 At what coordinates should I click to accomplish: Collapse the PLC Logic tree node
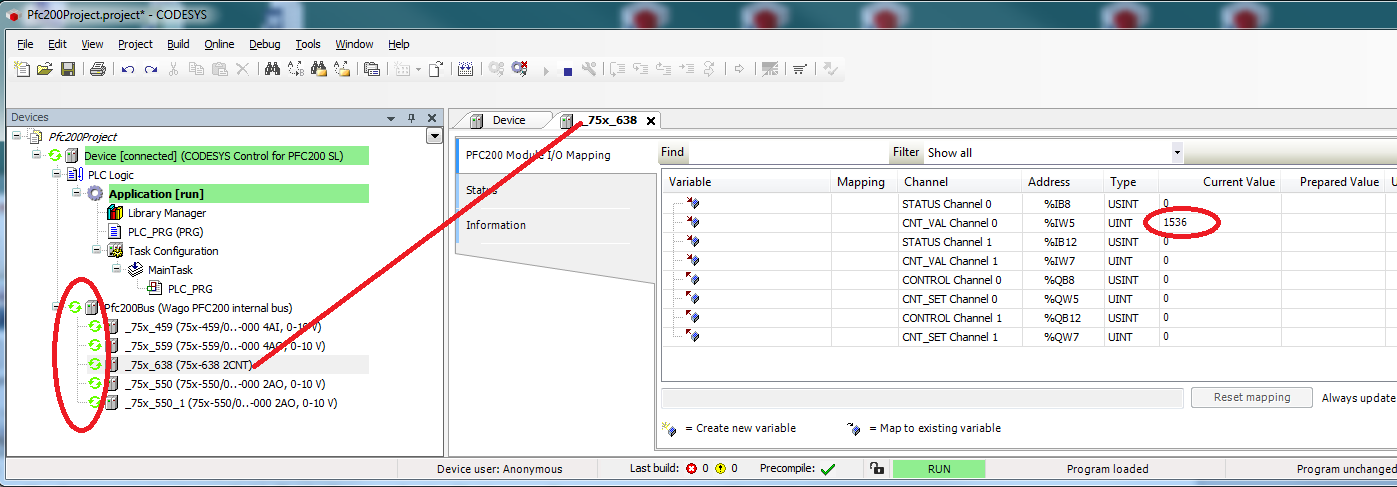coord(57,175)
